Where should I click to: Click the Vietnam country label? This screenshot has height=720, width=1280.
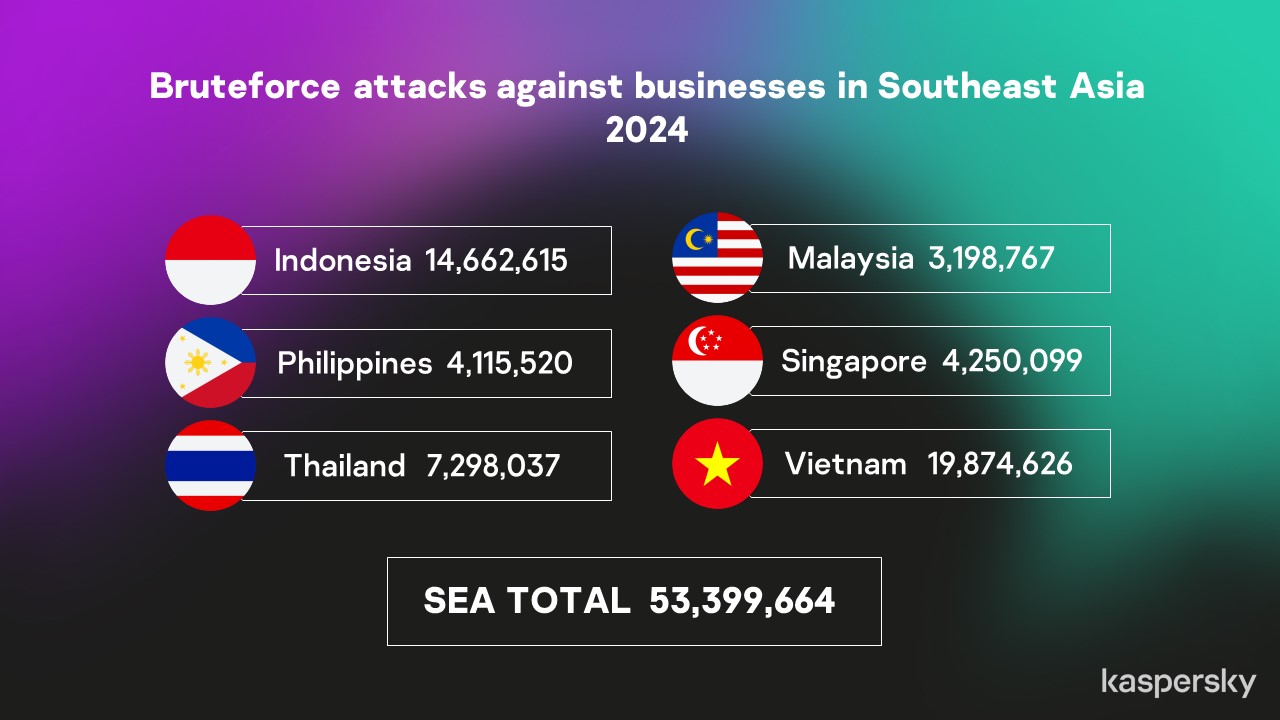click(845, 464)
